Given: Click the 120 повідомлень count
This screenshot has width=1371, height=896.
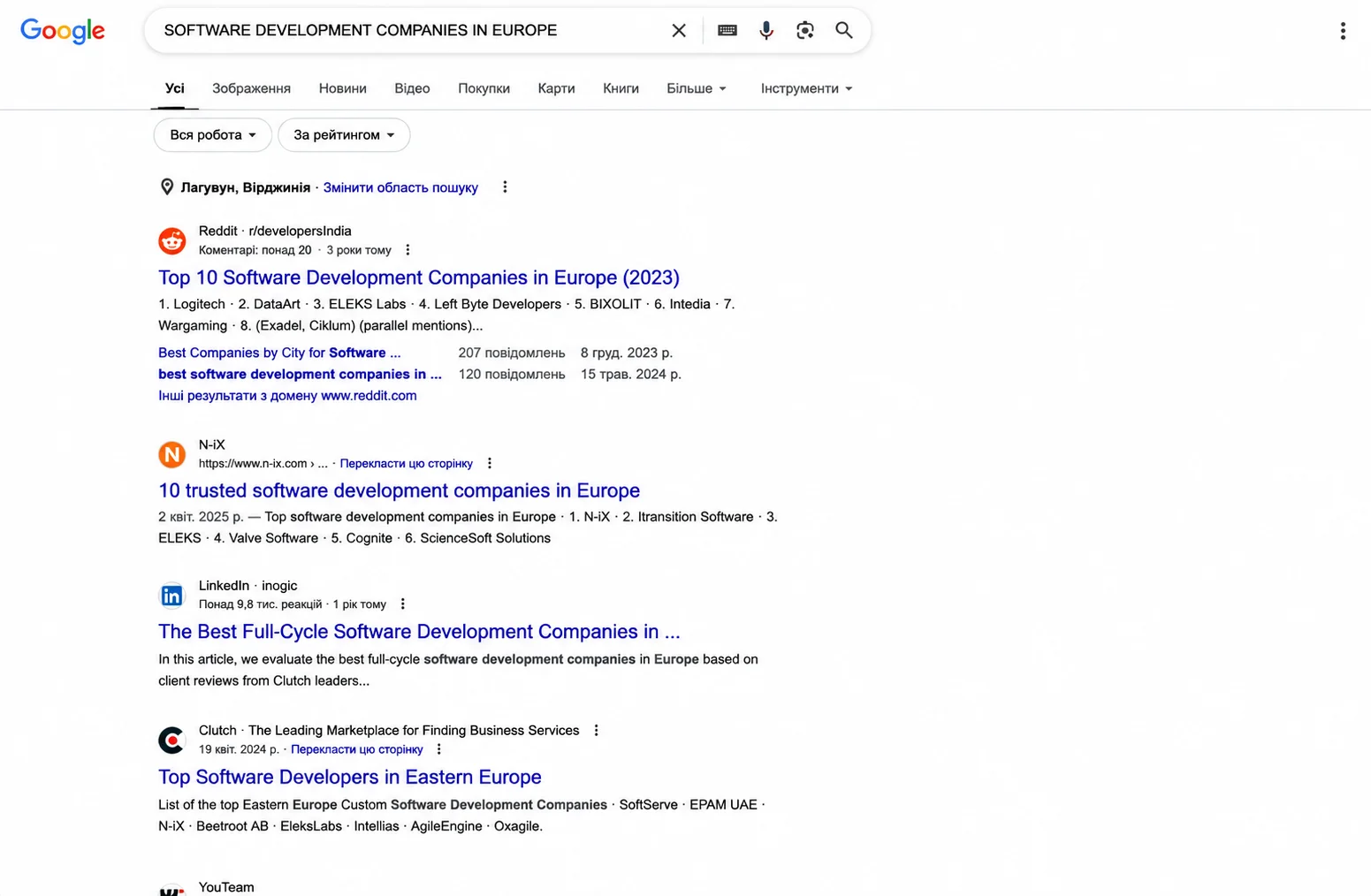Looking at the screenshot, I should point(512,374).
